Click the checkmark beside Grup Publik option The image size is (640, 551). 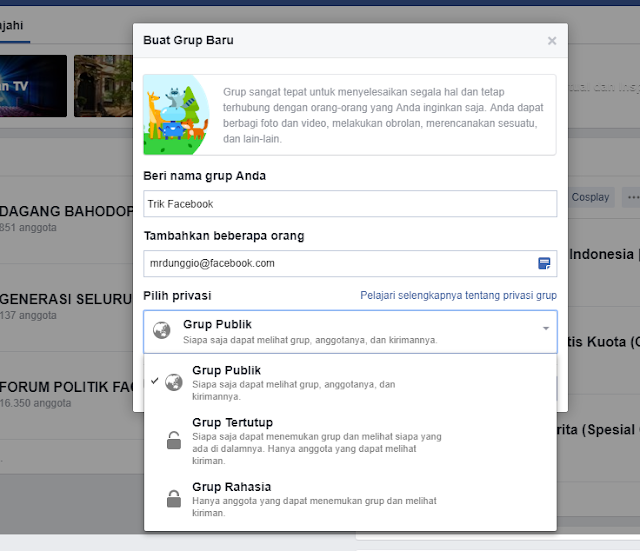[154, 381]
